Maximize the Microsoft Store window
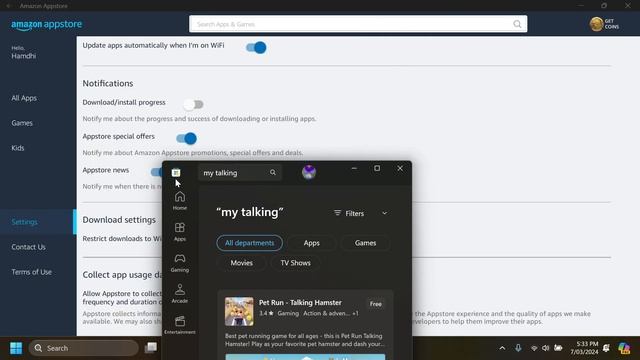Viewport: 640px width, 360px height. tap(377, 168)
